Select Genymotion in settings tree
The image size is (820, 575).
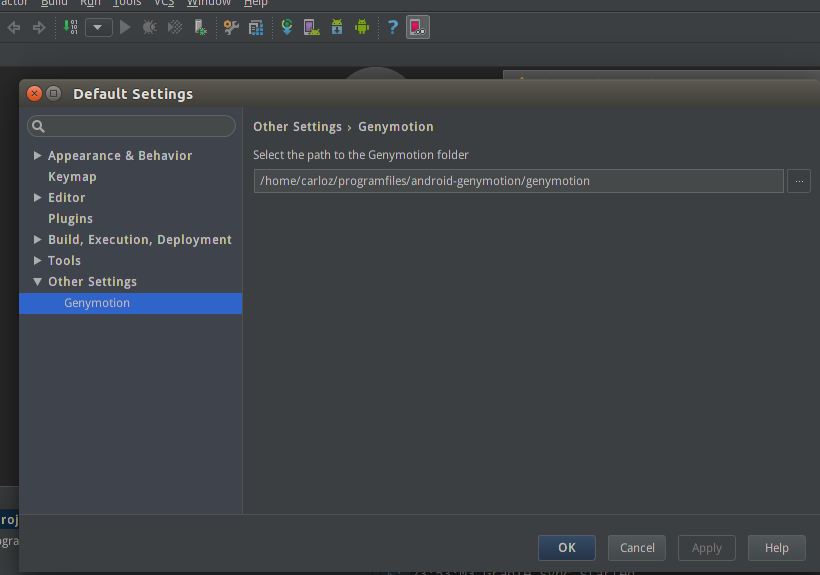131,303
